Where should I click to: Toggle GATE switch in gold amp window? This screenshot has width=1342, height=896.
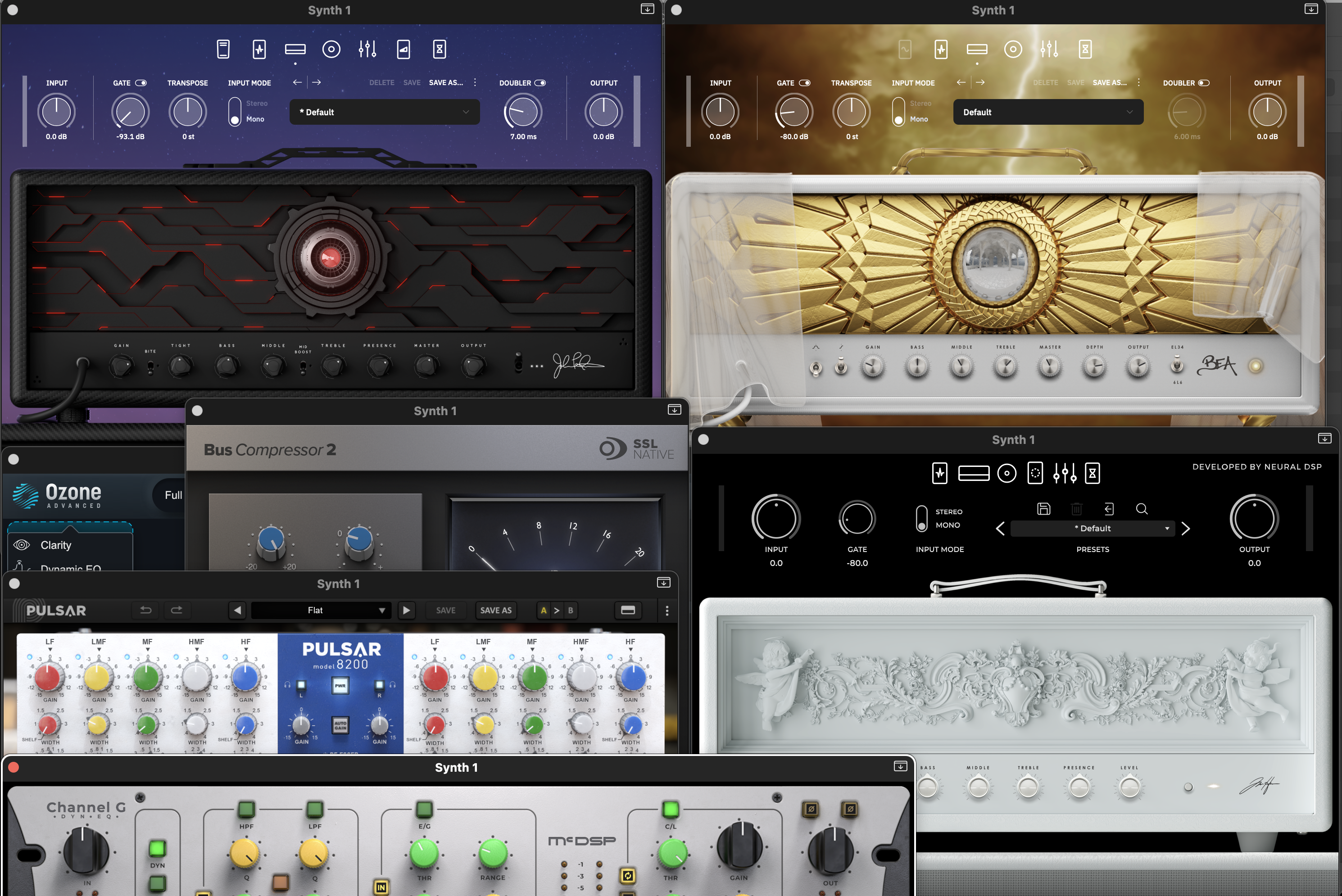805,83
